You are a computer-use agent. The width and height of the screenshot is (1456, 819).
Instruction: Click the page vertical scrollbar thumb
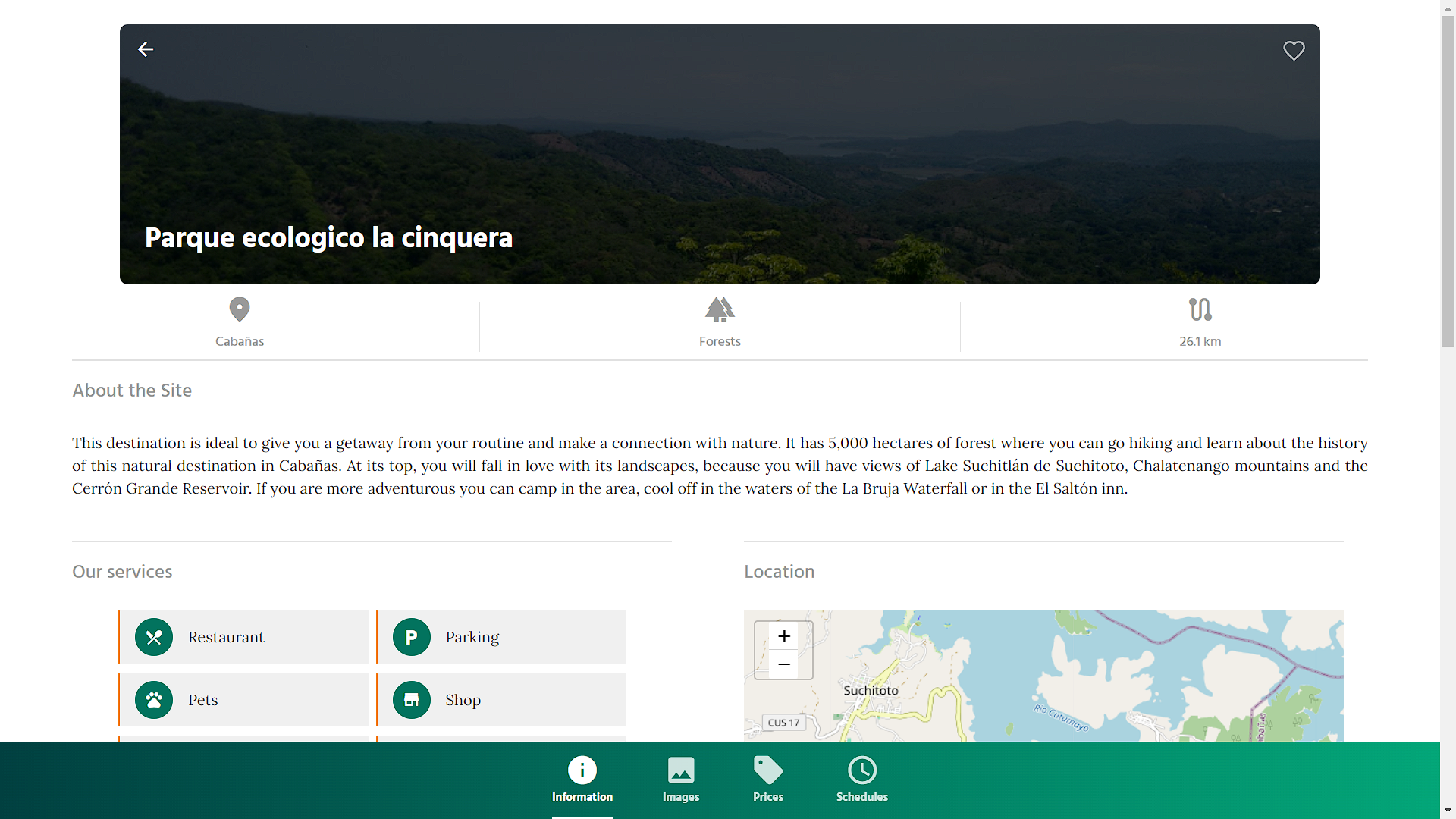pyautogui.click(x=1448, y=180)
